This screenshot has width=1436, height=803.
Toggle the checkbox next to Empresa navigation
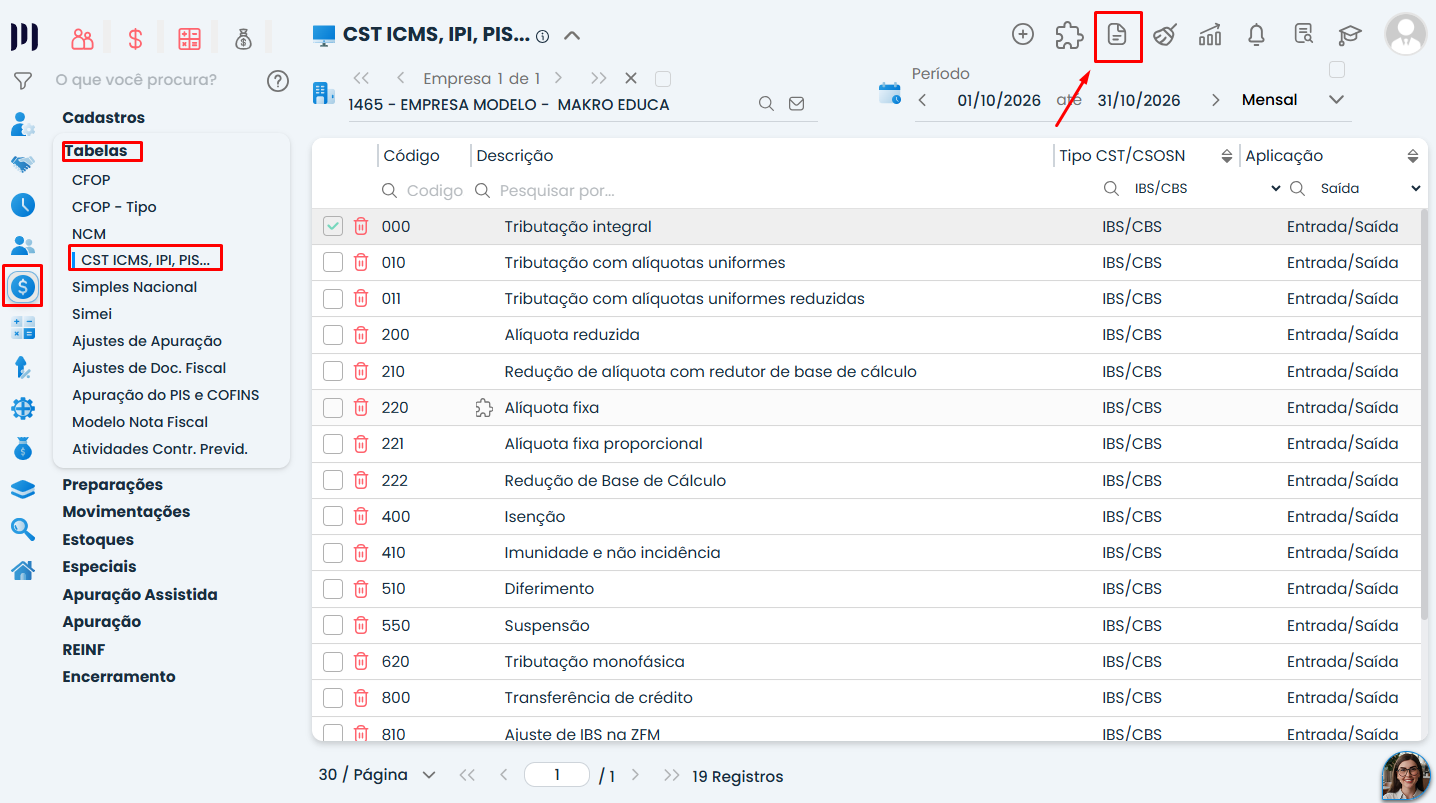662,78
